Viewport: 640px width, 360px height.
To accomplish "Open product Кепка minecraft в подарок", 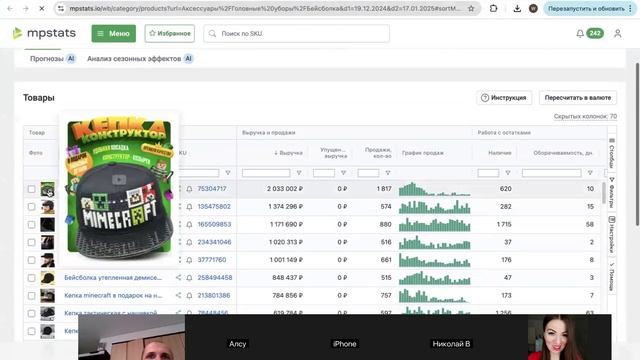I will tap(113, 295).
